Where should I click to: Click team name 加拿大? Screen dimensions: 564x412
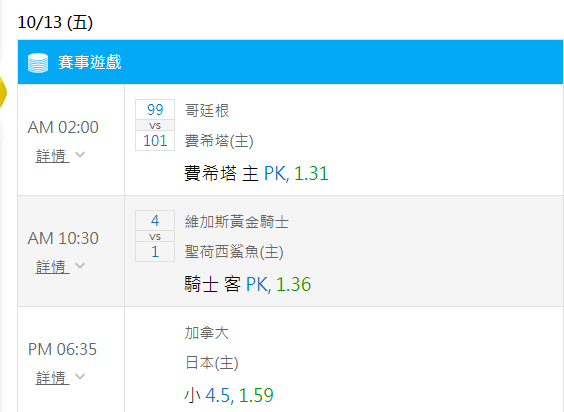coord(207,332)
